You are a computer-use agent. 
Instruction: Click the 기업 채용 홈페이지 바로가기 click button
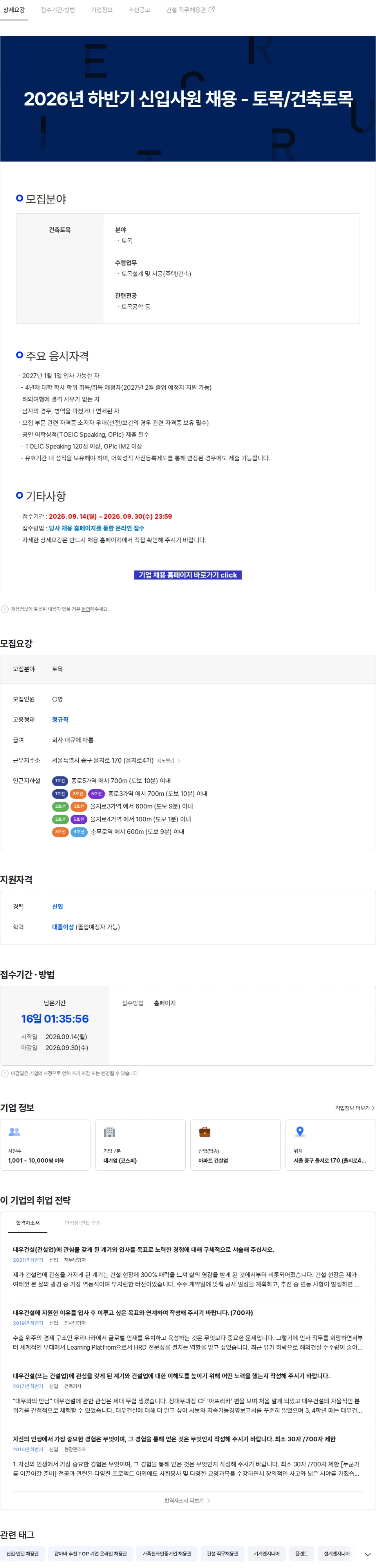(187, 574)
